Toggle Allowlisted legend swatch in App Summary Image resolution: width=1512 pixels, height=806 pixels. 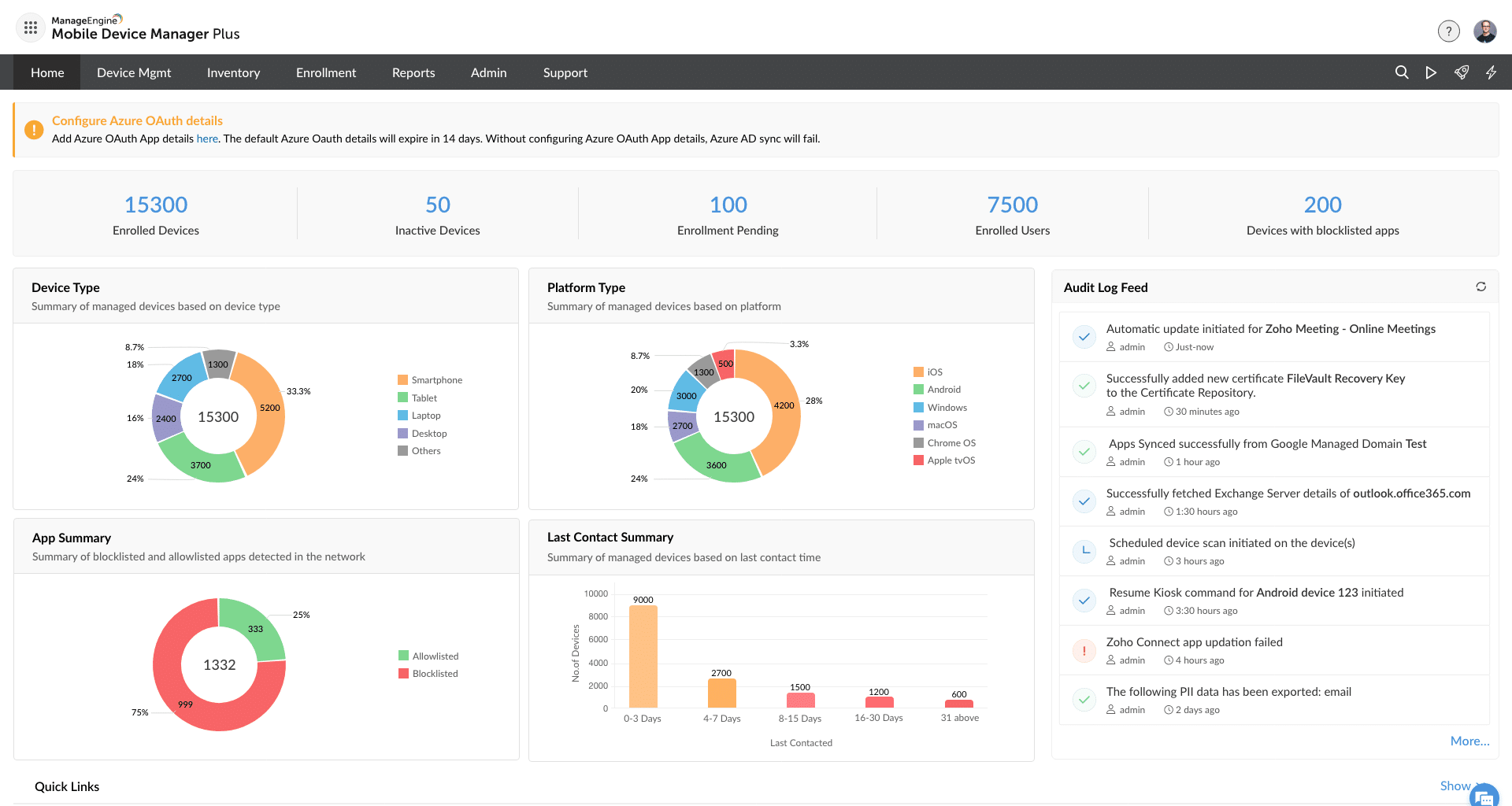tap(403, 656)
